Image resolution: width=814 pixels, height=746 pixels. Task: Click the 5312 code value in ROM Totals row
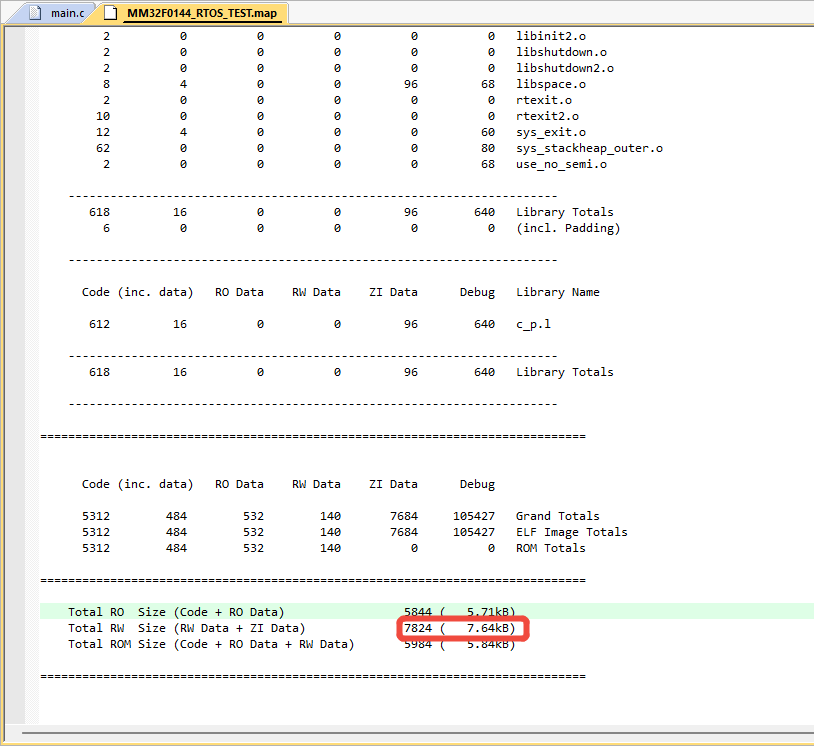96,548
